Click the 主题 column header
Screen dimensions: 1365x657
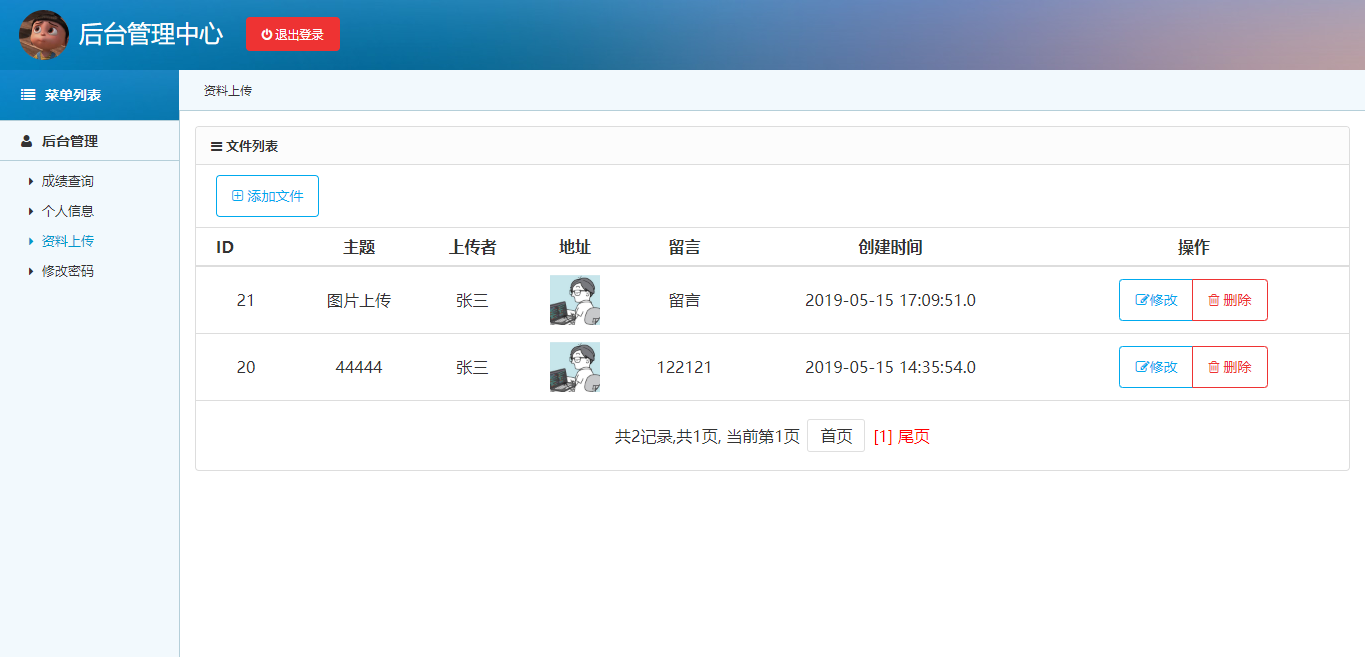click(x=359, y=247)
